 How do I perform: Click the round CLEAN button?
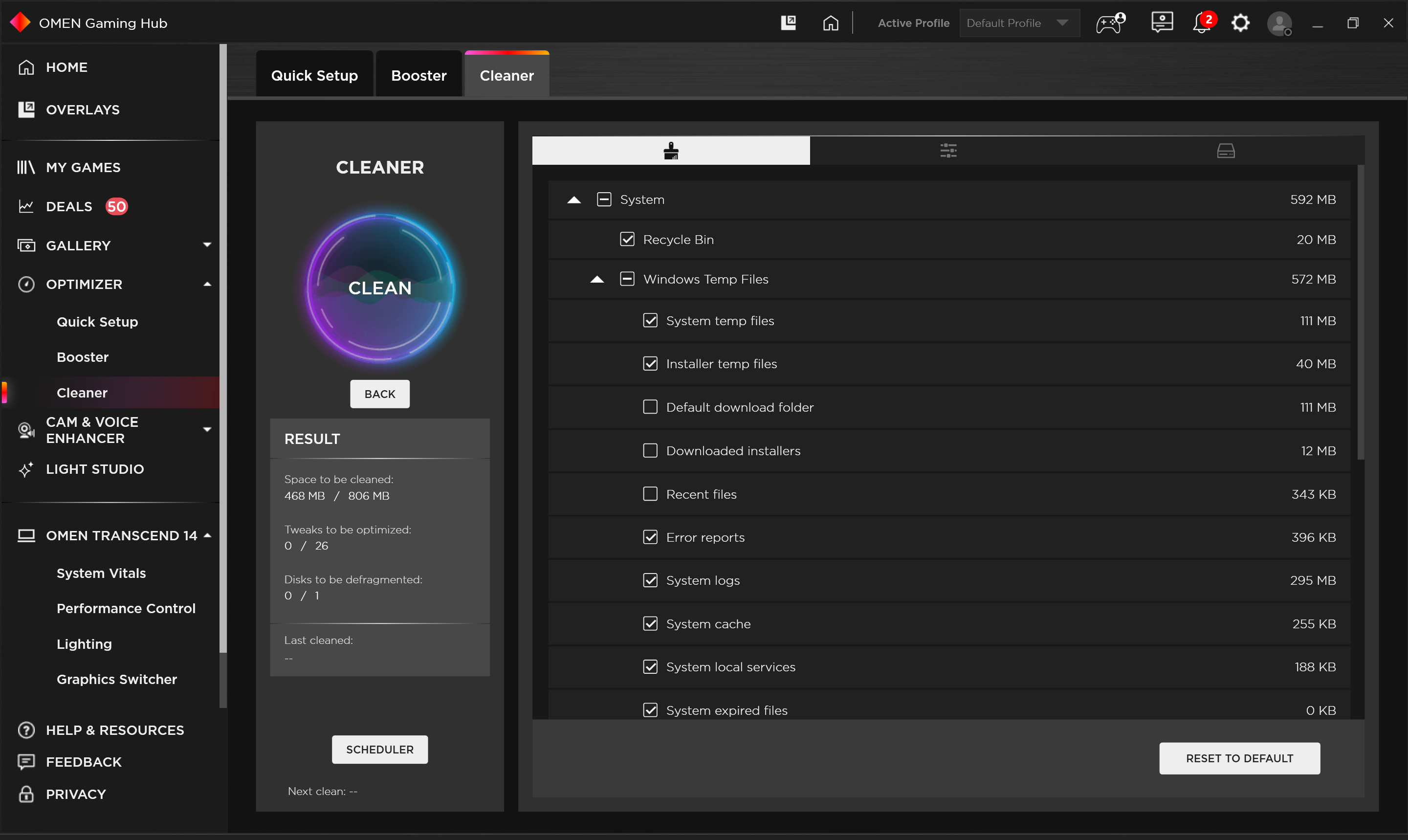point(380,288)
